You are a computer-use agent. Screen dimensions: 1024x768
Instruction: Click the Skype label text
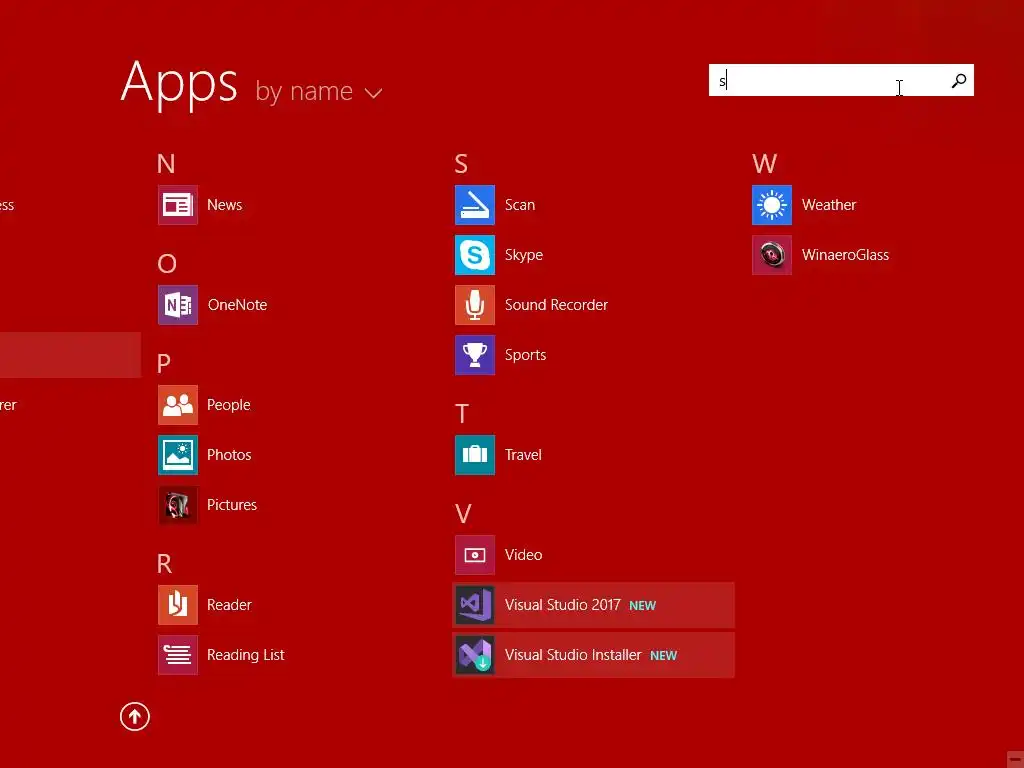click(524, 255)
